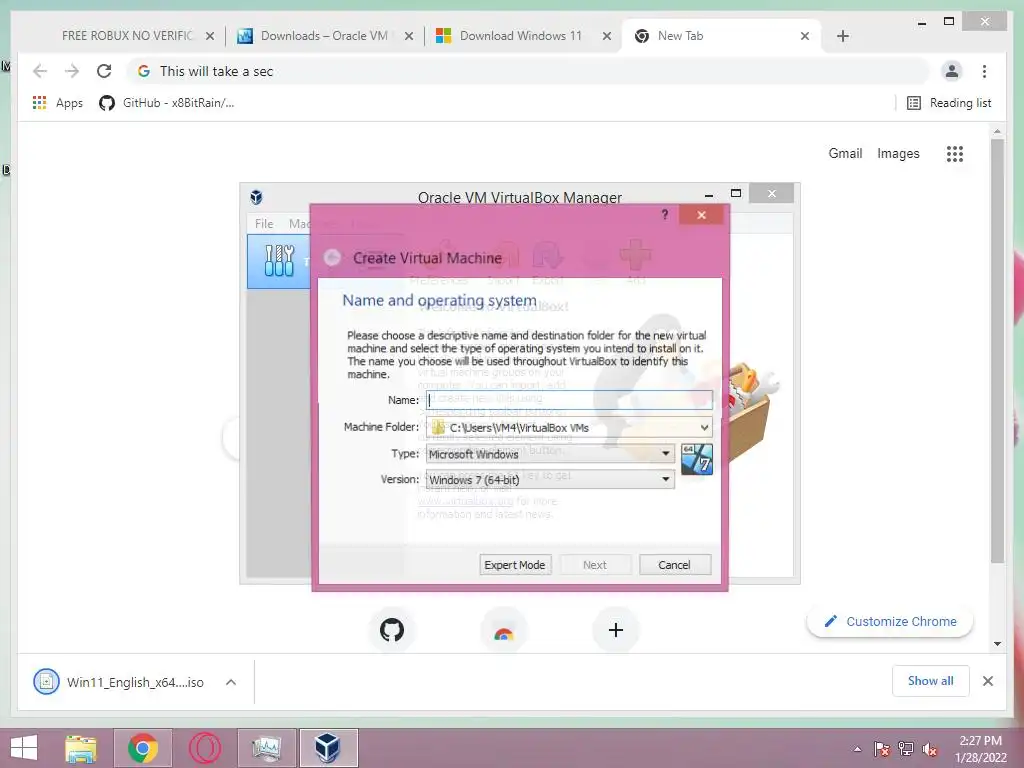Open the Chrome Web Store shortcut tile
1024x768 pixels.
point(504,630)
